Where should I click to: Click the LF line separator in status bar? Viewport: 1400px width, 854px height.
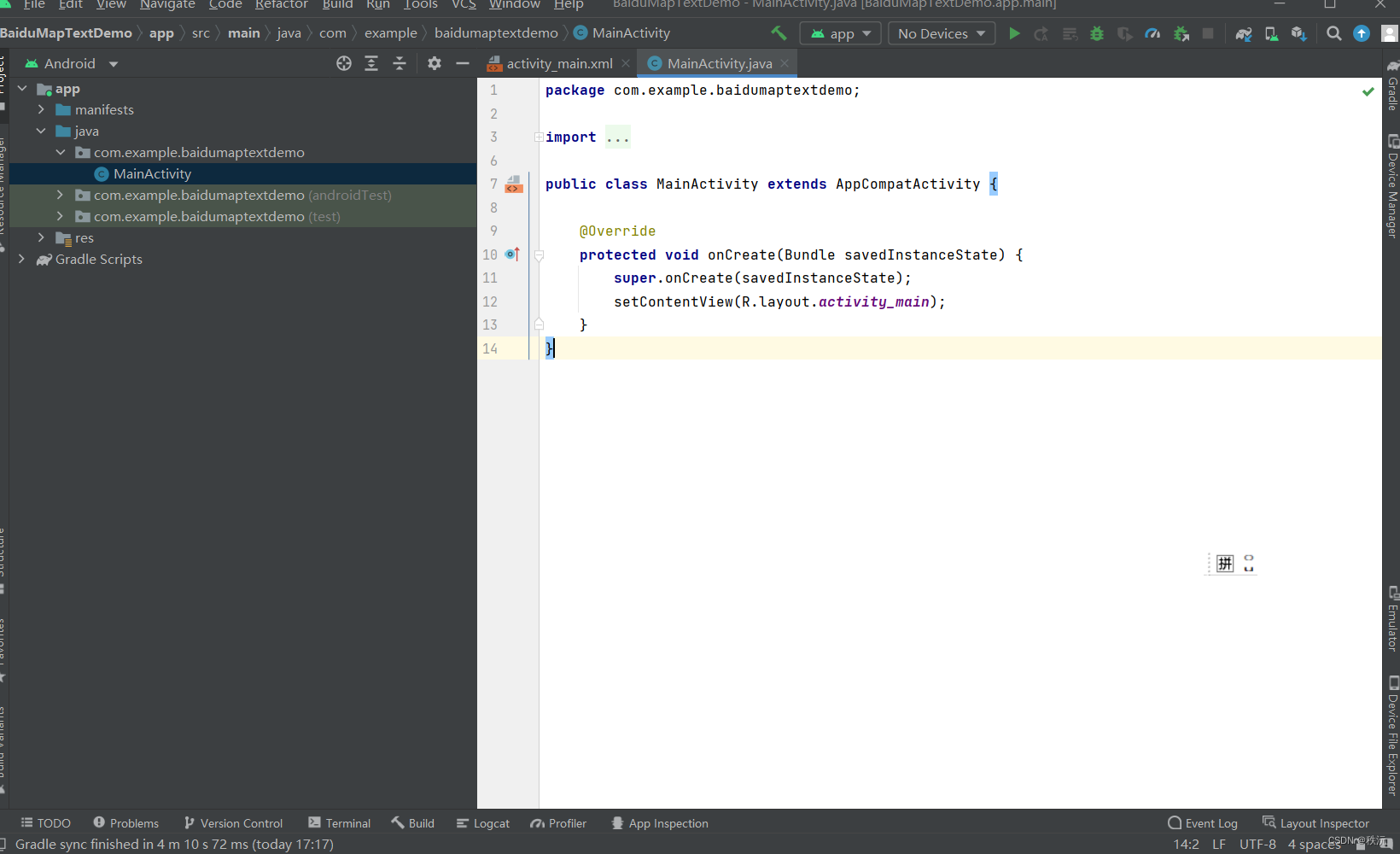1219,844
